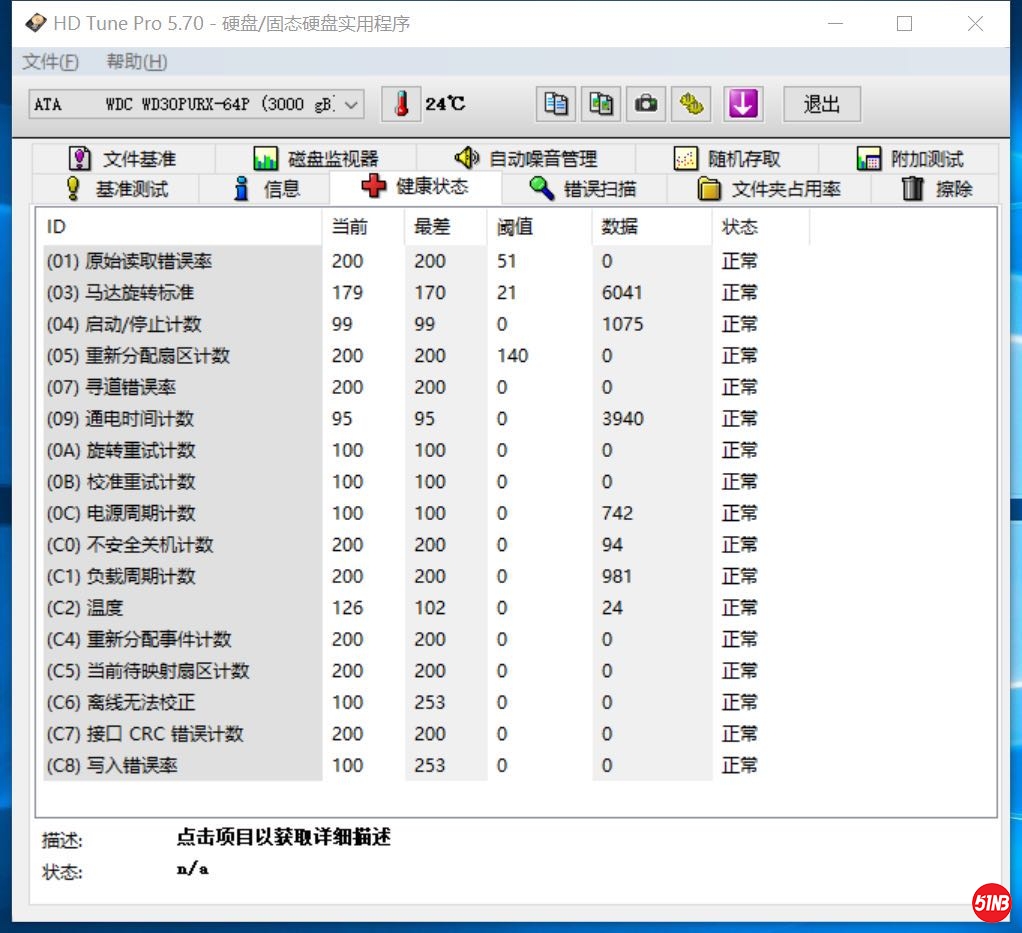Open the 文件(F) menu

click(x=50, y=61)
